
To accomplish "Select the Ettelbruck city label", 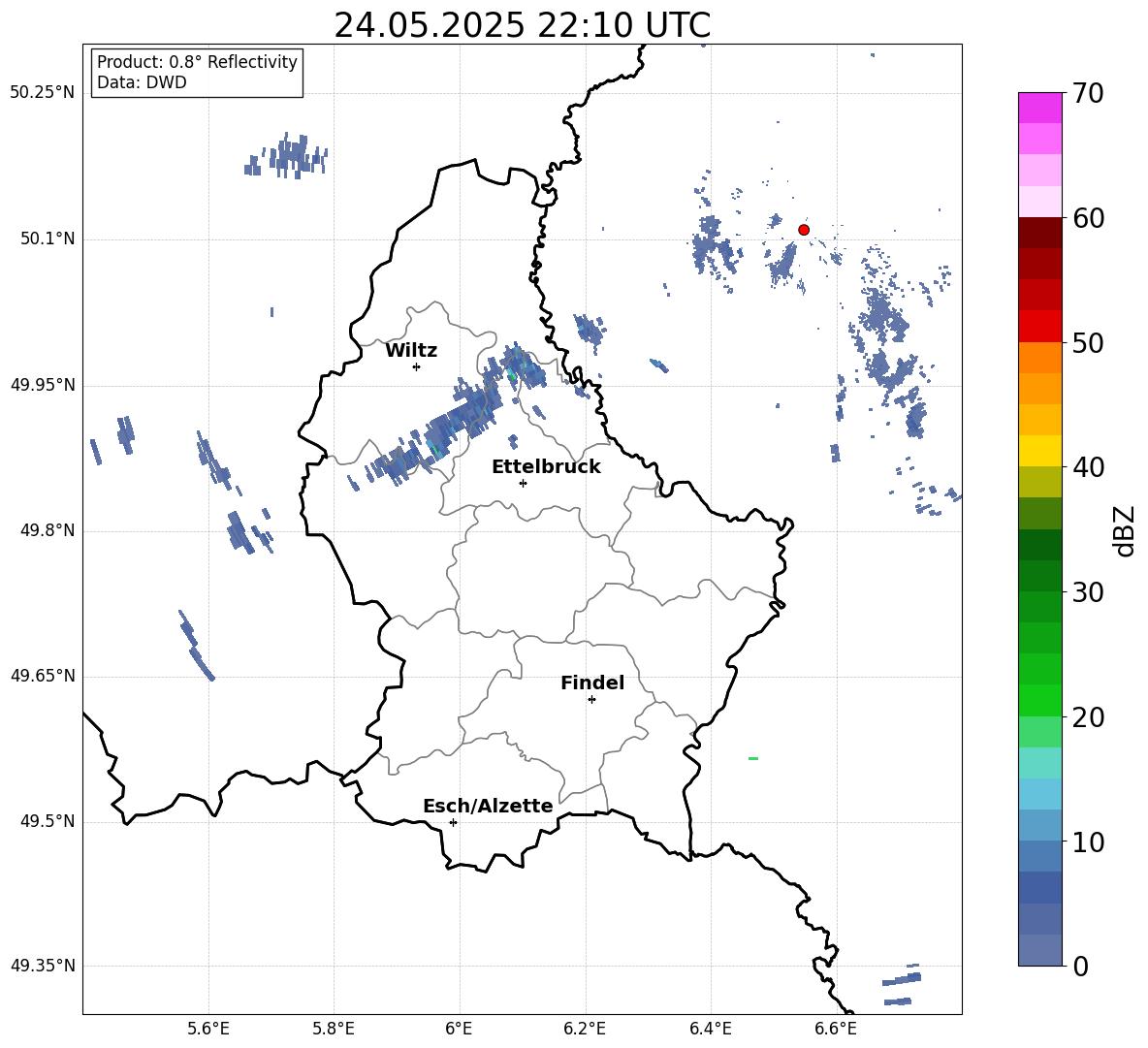I will [x=546, y=467].
